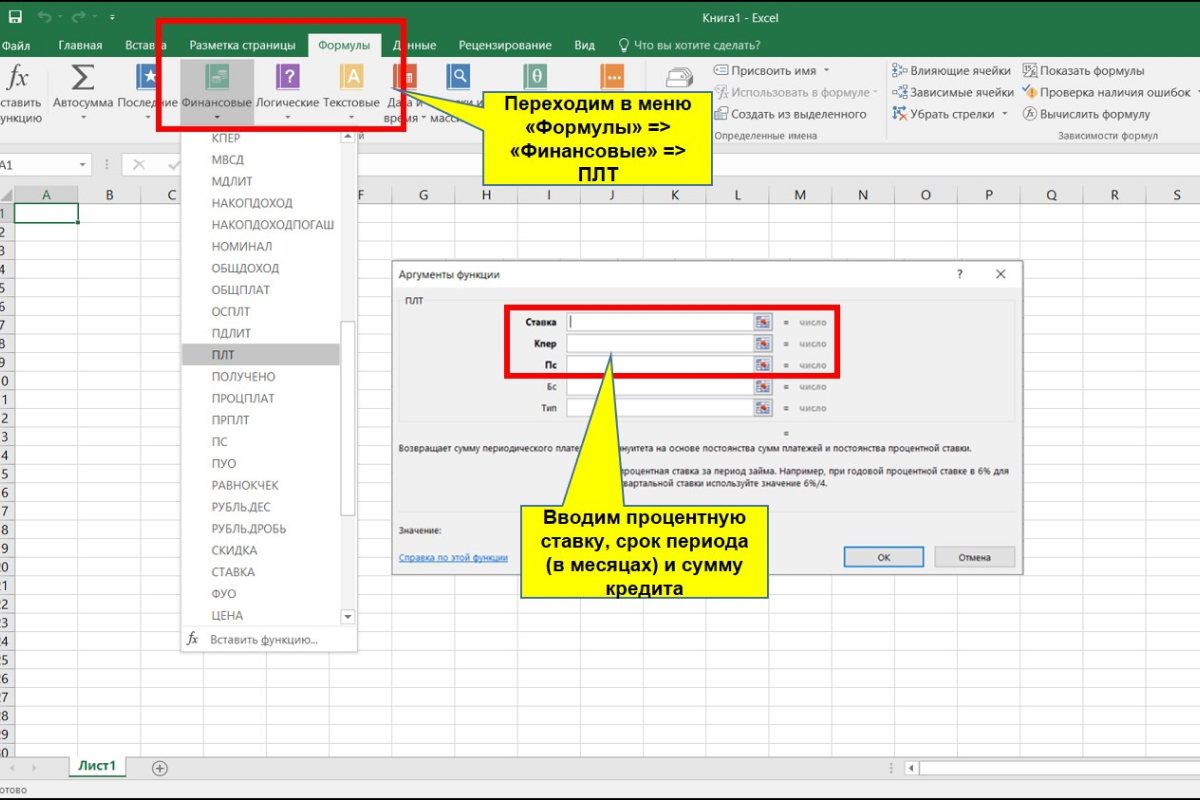The width and height of the screenshot is (1200, 800).
Task: Open the Logical functions icon
Action: pos(287,78)
